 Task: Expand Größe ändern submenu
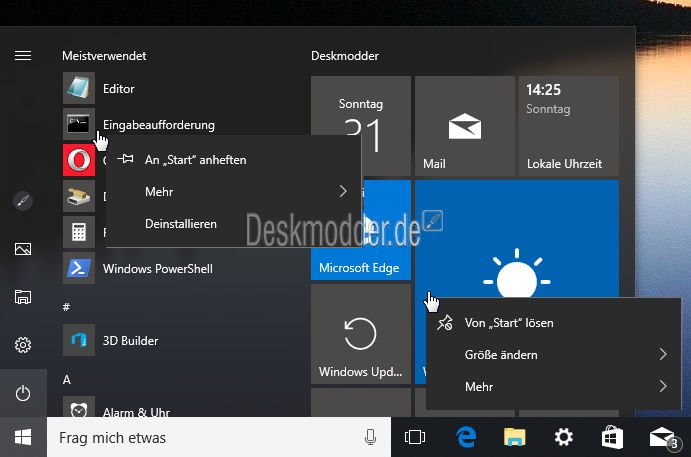(x=554, y=354)
